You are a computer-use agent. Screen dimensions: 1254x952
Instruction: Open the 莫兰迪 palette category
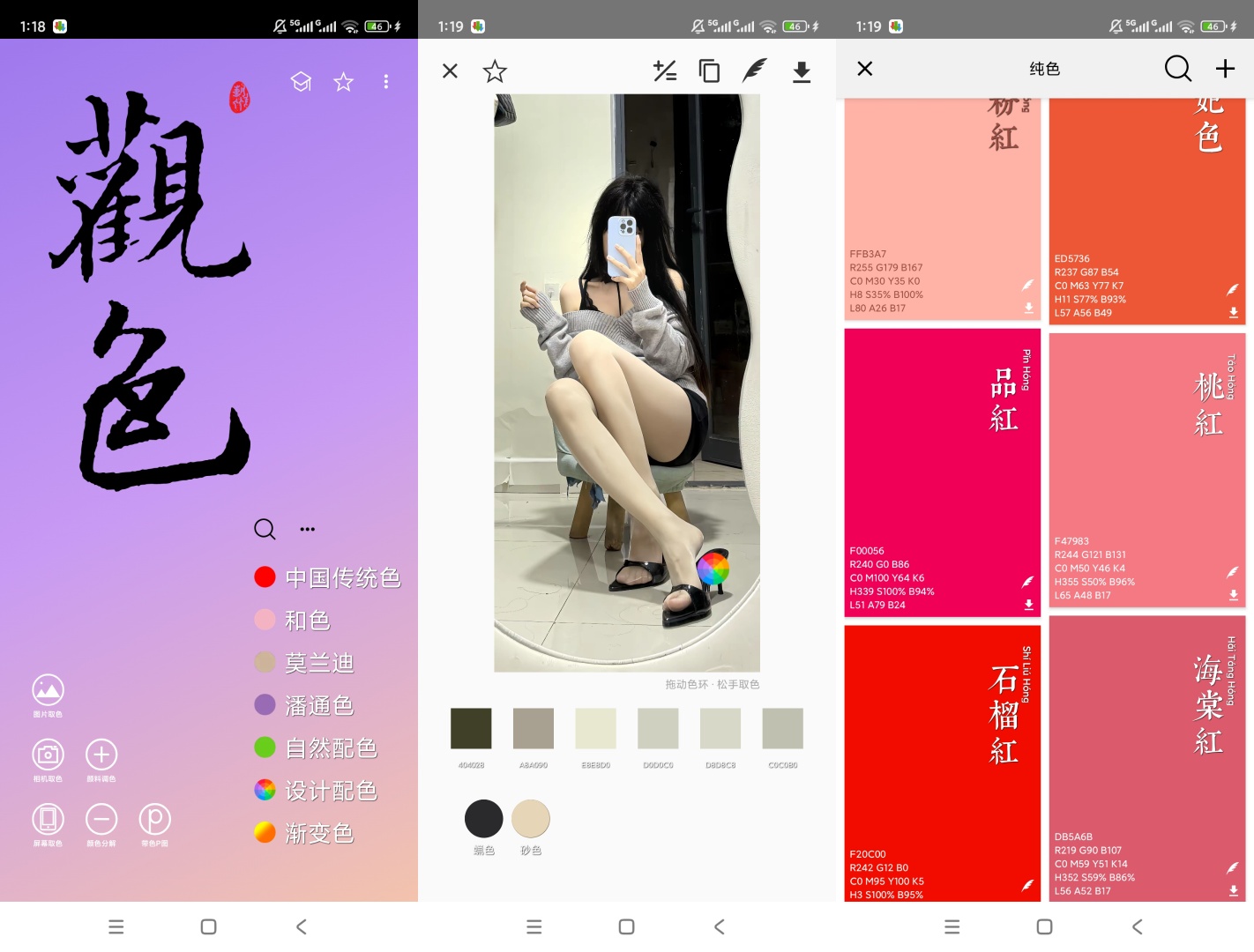tap(304, 663)
